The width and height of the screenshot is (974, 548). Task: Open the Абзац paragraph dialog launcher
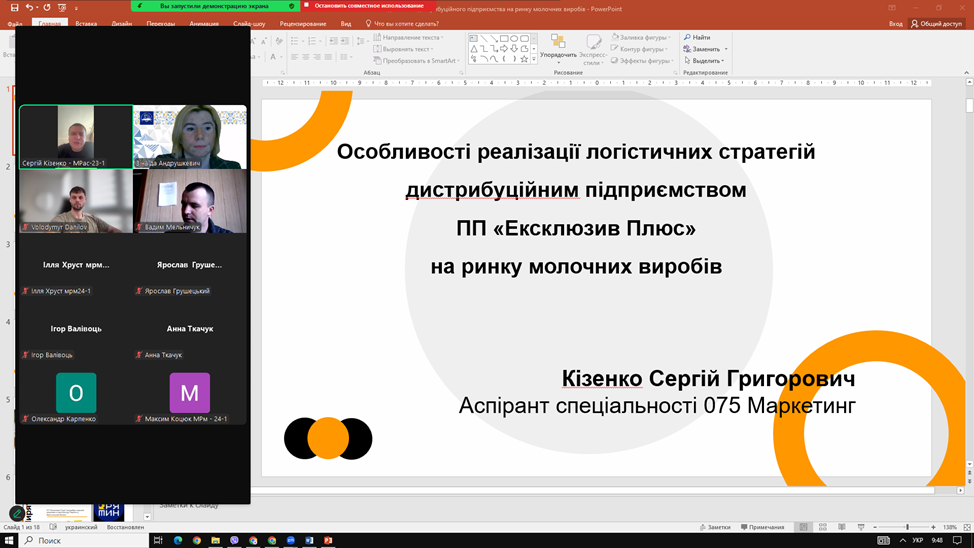pos(461,73)
